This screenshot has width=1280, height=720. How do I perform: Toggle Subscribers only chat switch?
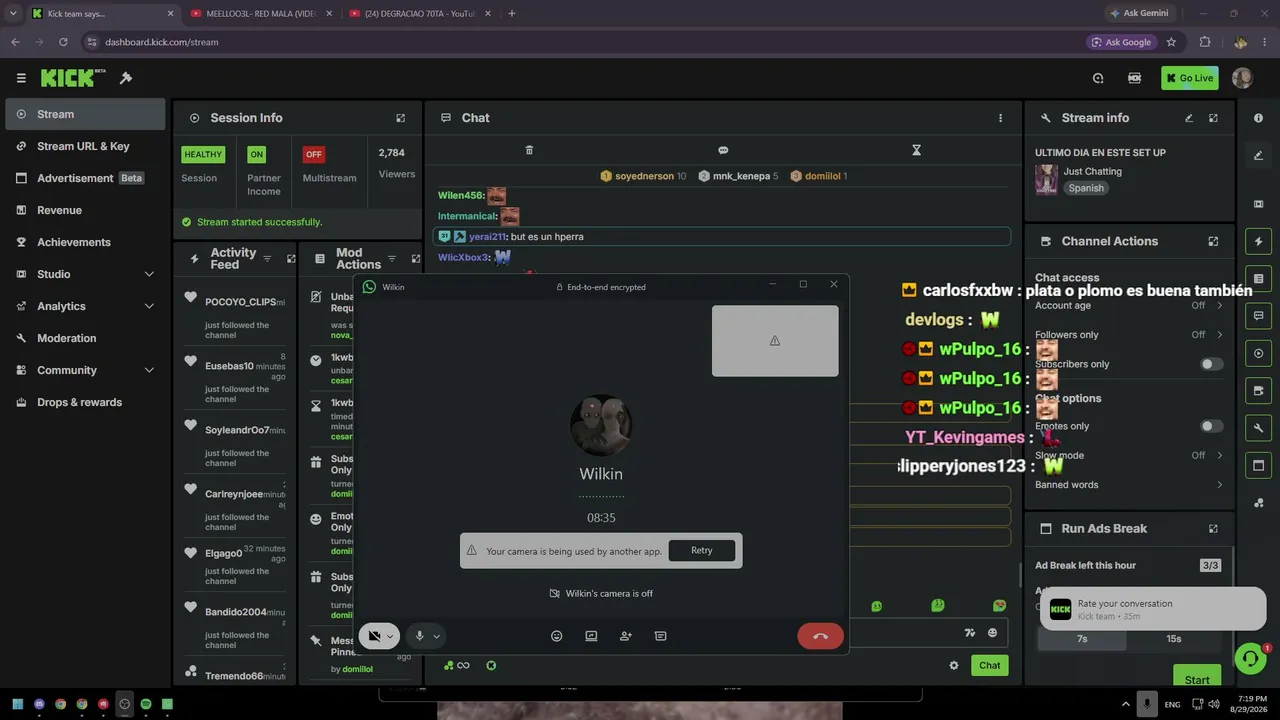(x=1211, y=364)
